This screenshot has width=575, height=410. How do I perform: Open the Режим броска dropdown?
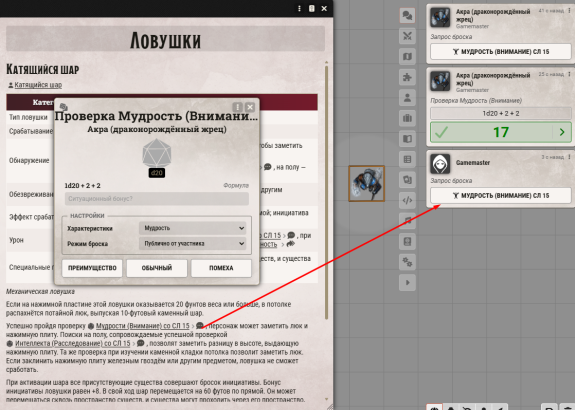tap(193, 244)
